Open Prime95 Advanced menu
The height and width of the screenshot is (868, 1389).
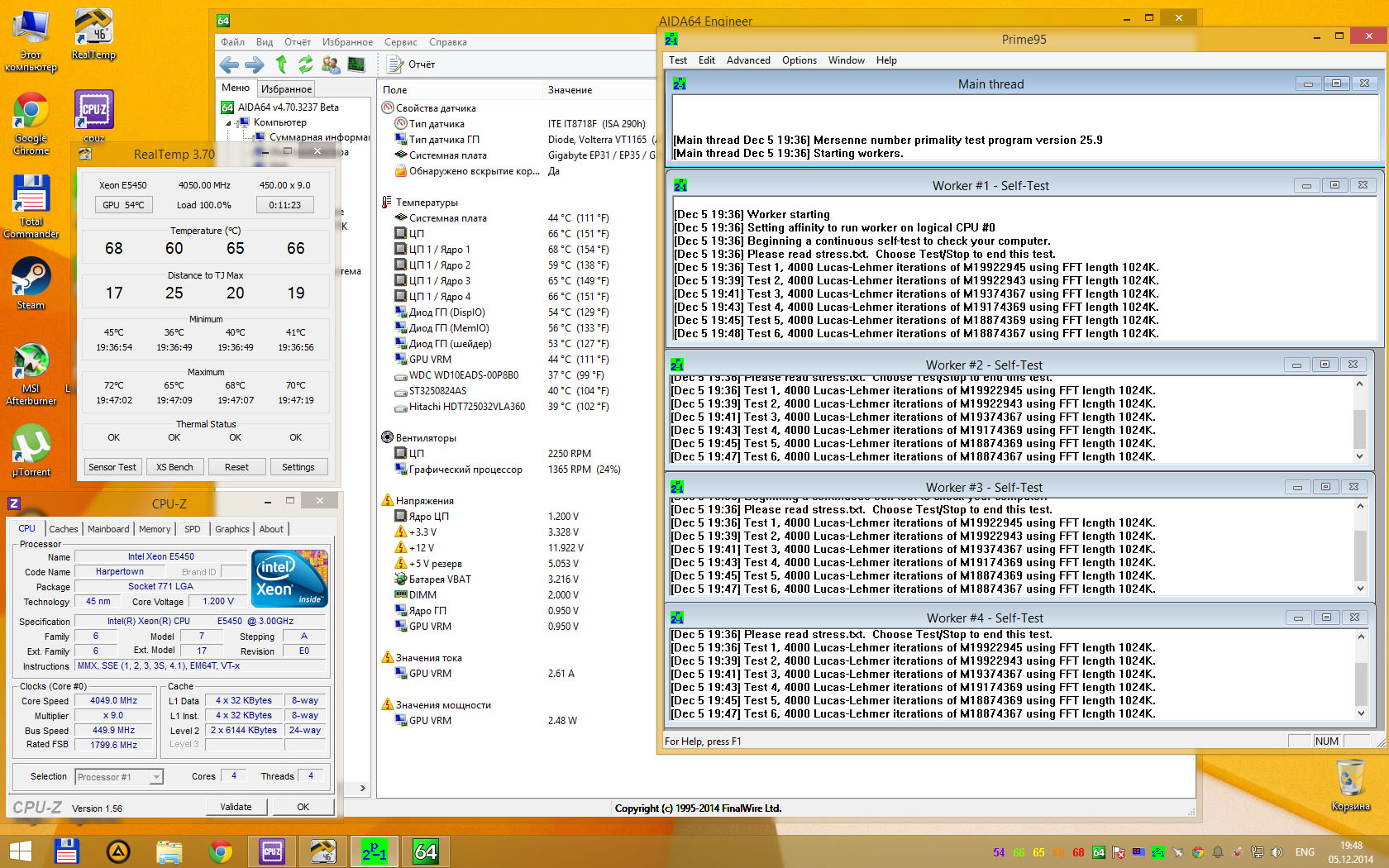[x=748, y=60]
